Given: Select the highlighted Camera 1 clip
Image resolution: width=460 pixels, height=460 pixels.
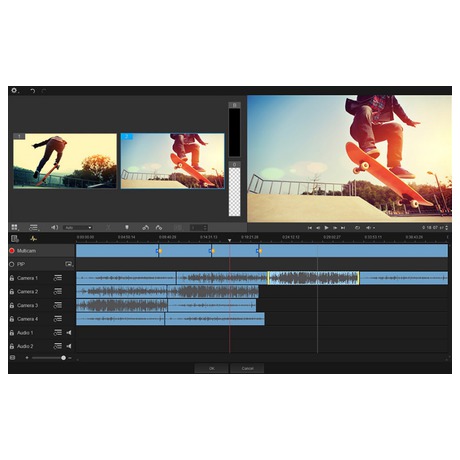Looking at the screenshot, I should coord(313,278).
